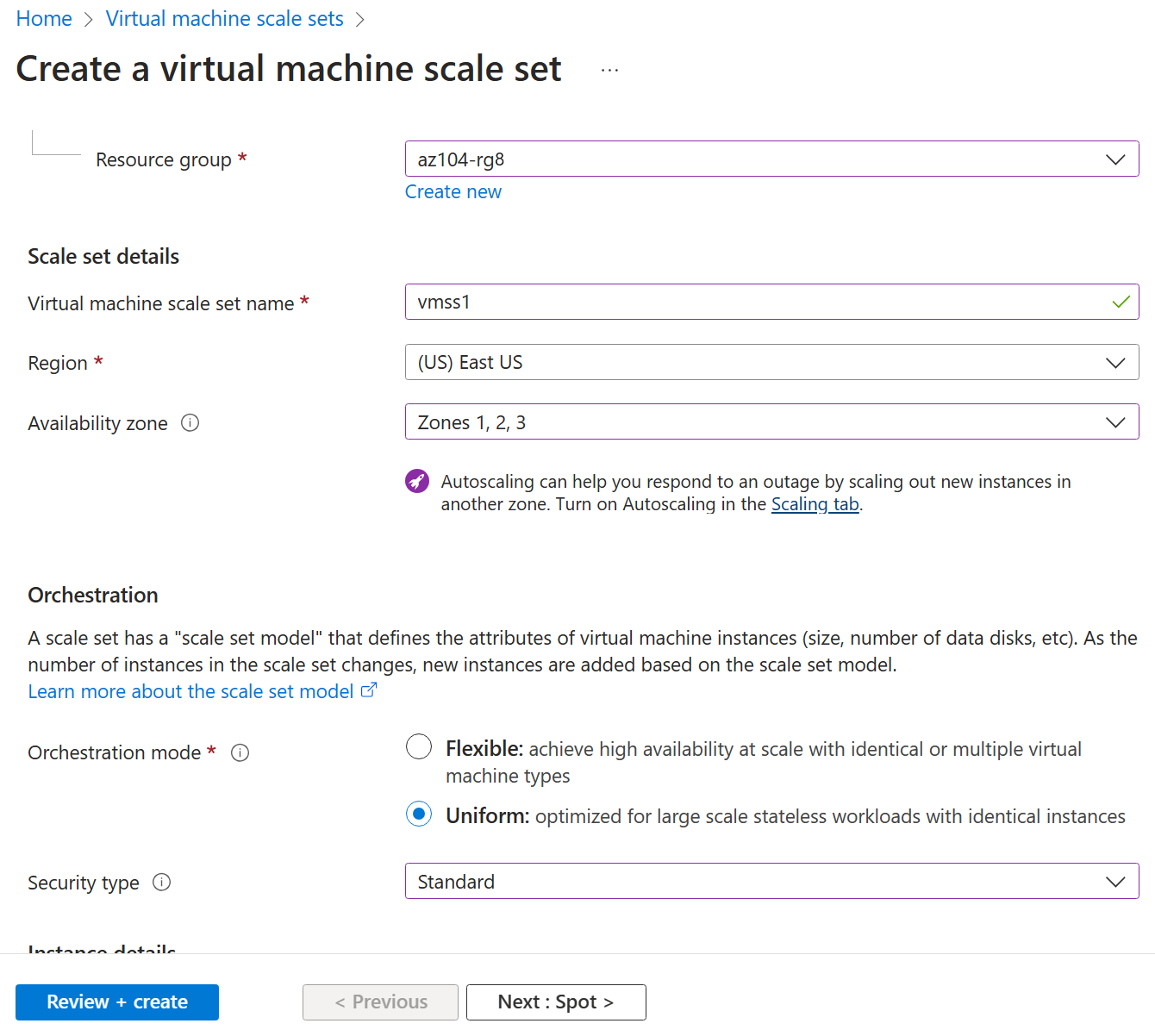Click the Orchestration mode info icon
The image size is (1155, 1036).
click(x=240, y=752)
